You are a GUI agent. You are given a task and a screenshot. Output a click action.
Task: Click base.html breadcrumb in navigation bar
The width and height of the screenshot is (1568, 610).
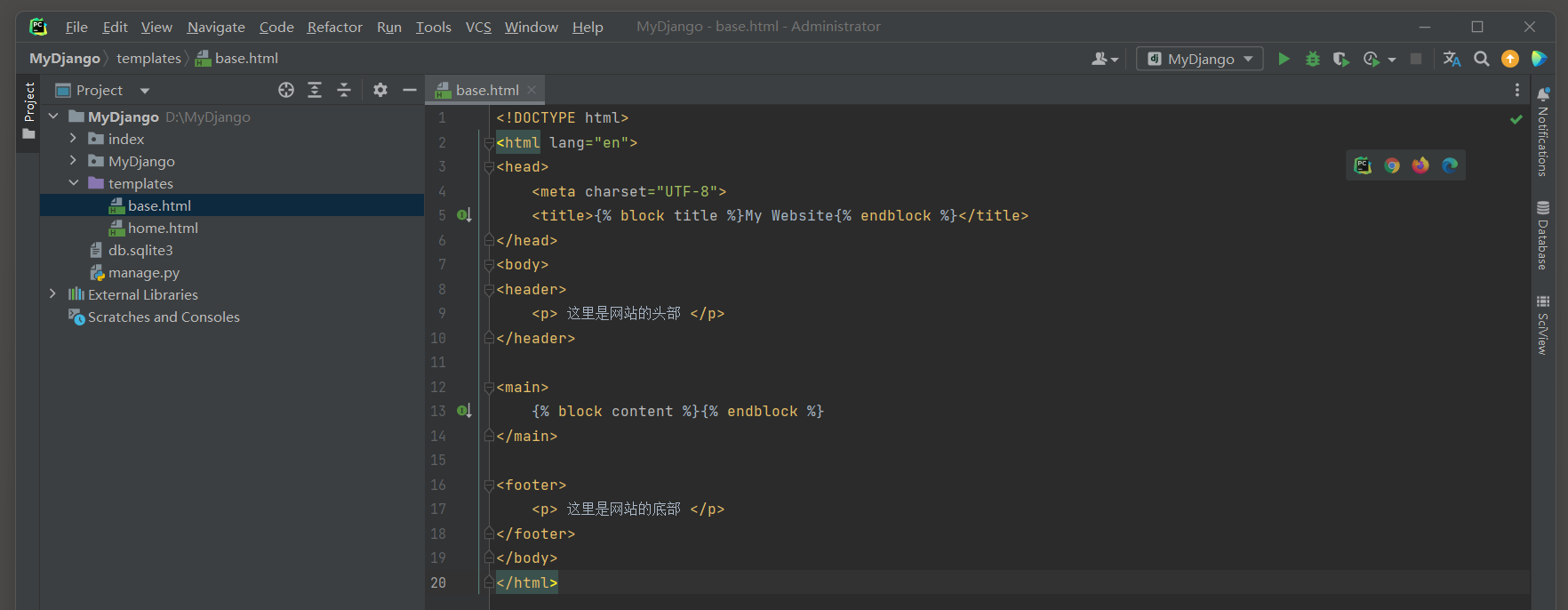[x=236, y=59]
